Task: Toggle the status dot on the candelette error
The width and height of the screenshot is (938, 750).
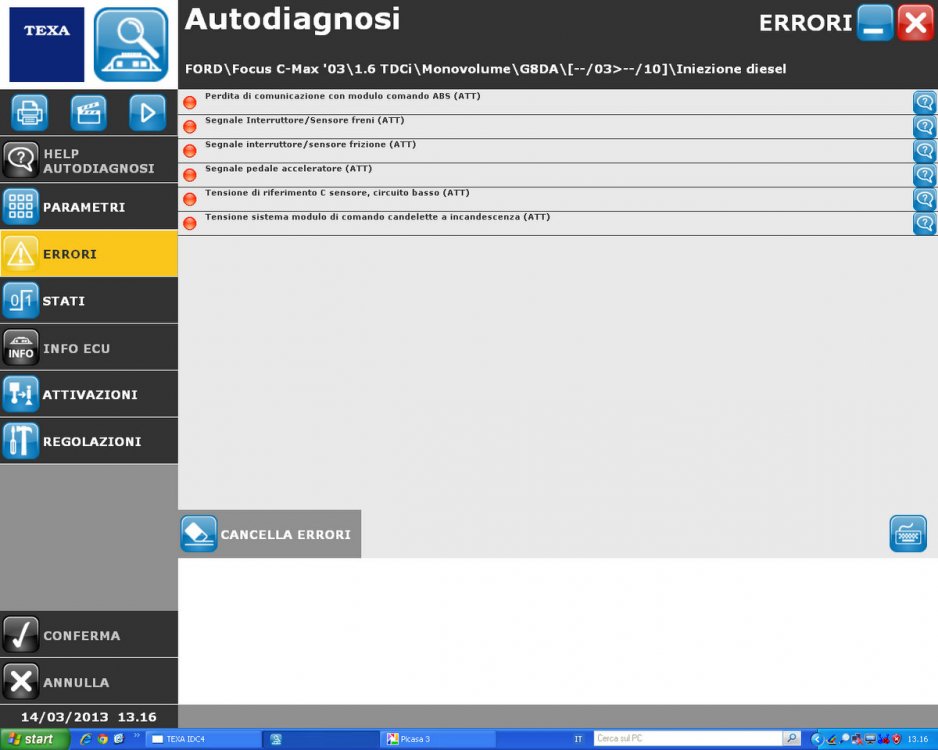Action: [189, 222]
